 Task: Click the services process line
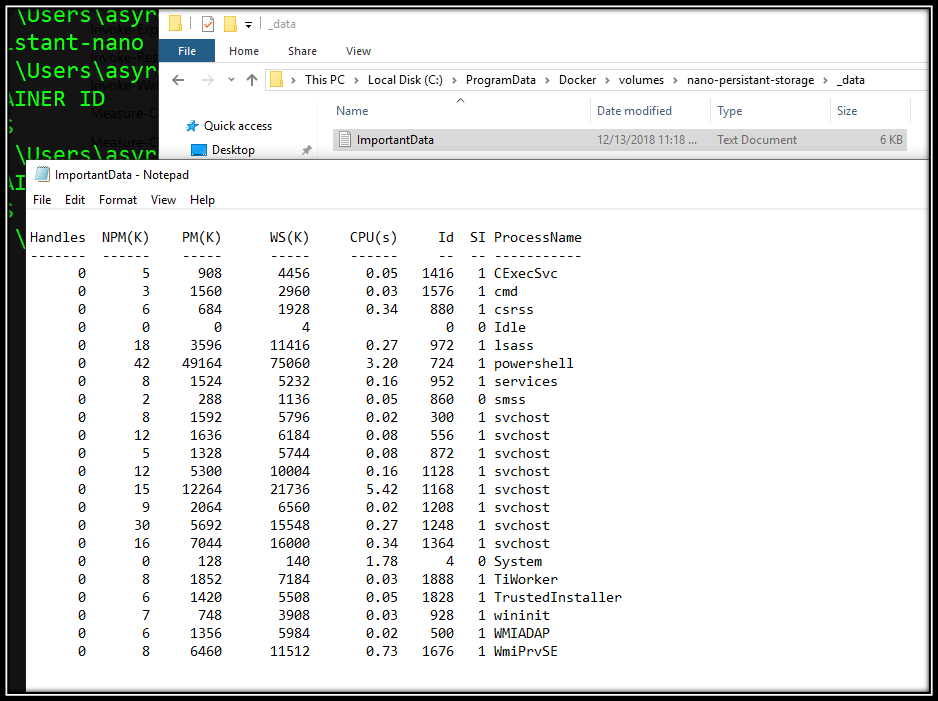(318, 381)
